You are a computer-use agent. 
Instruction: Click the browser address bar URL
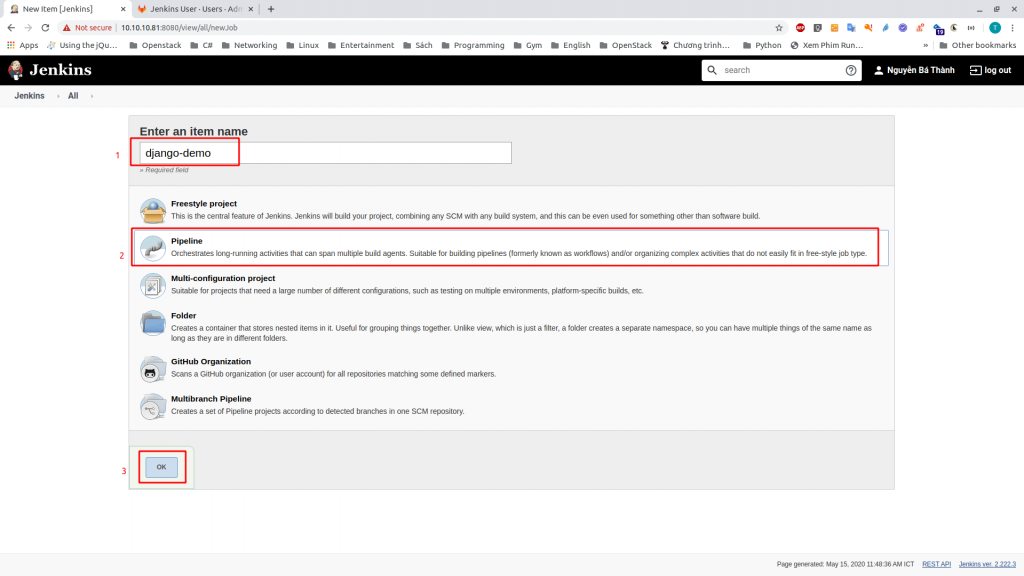click(180, 27)
